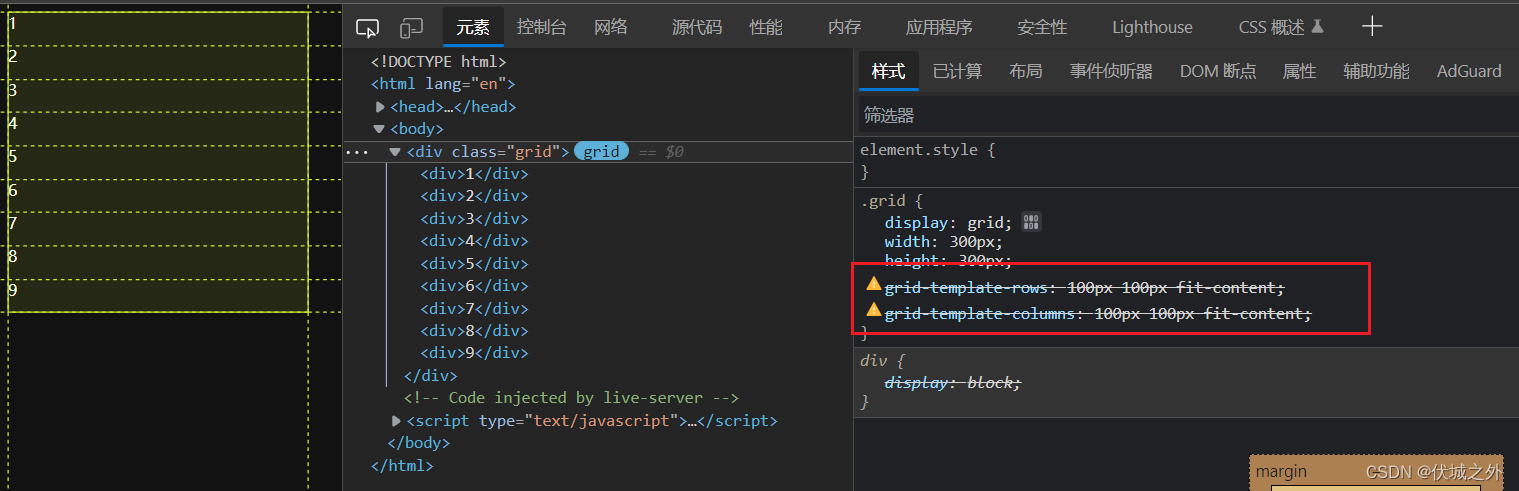The width and height of the screenshot is (1519, 491).
Task: Open the 安全性 tab
Action: [1042, 27]
